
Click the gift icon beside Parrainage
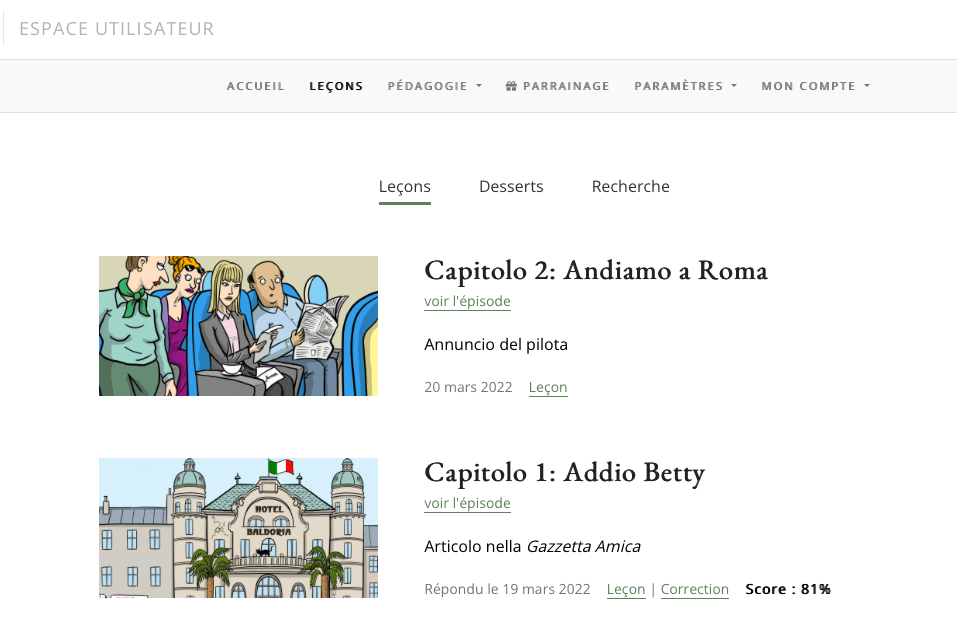(511, 87)
